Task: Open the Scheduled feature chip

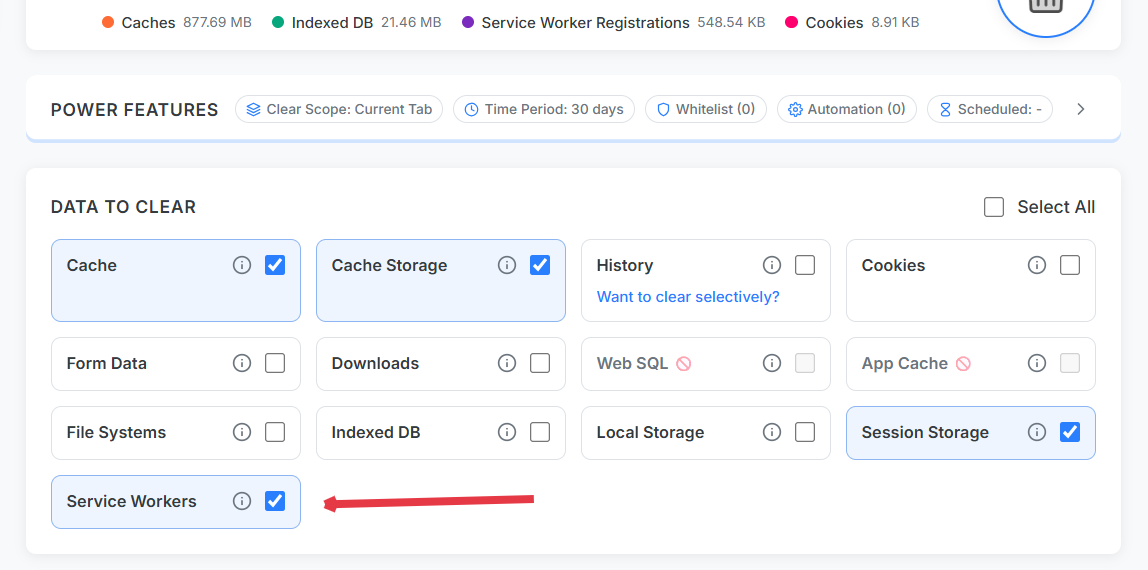Action: [x=990, y=109]
